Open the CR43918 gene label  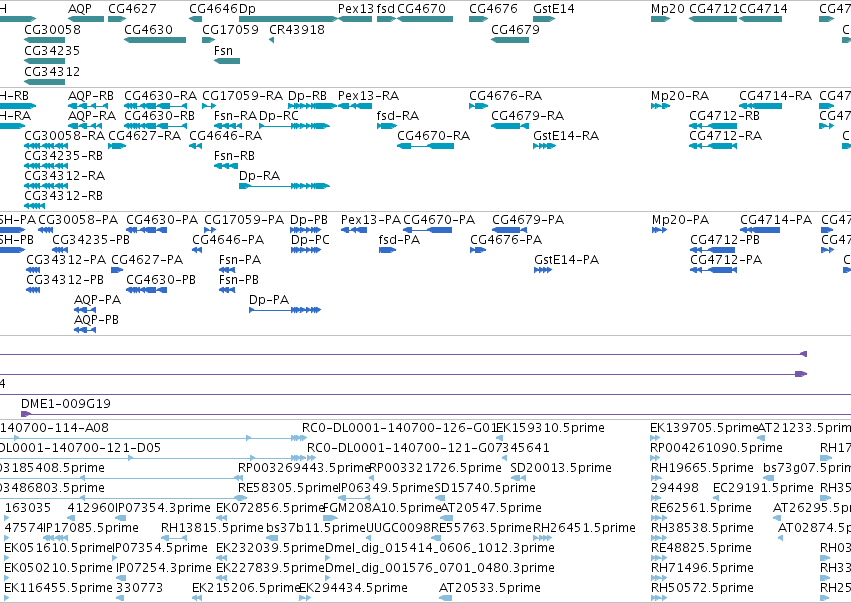tap(297, 29)
